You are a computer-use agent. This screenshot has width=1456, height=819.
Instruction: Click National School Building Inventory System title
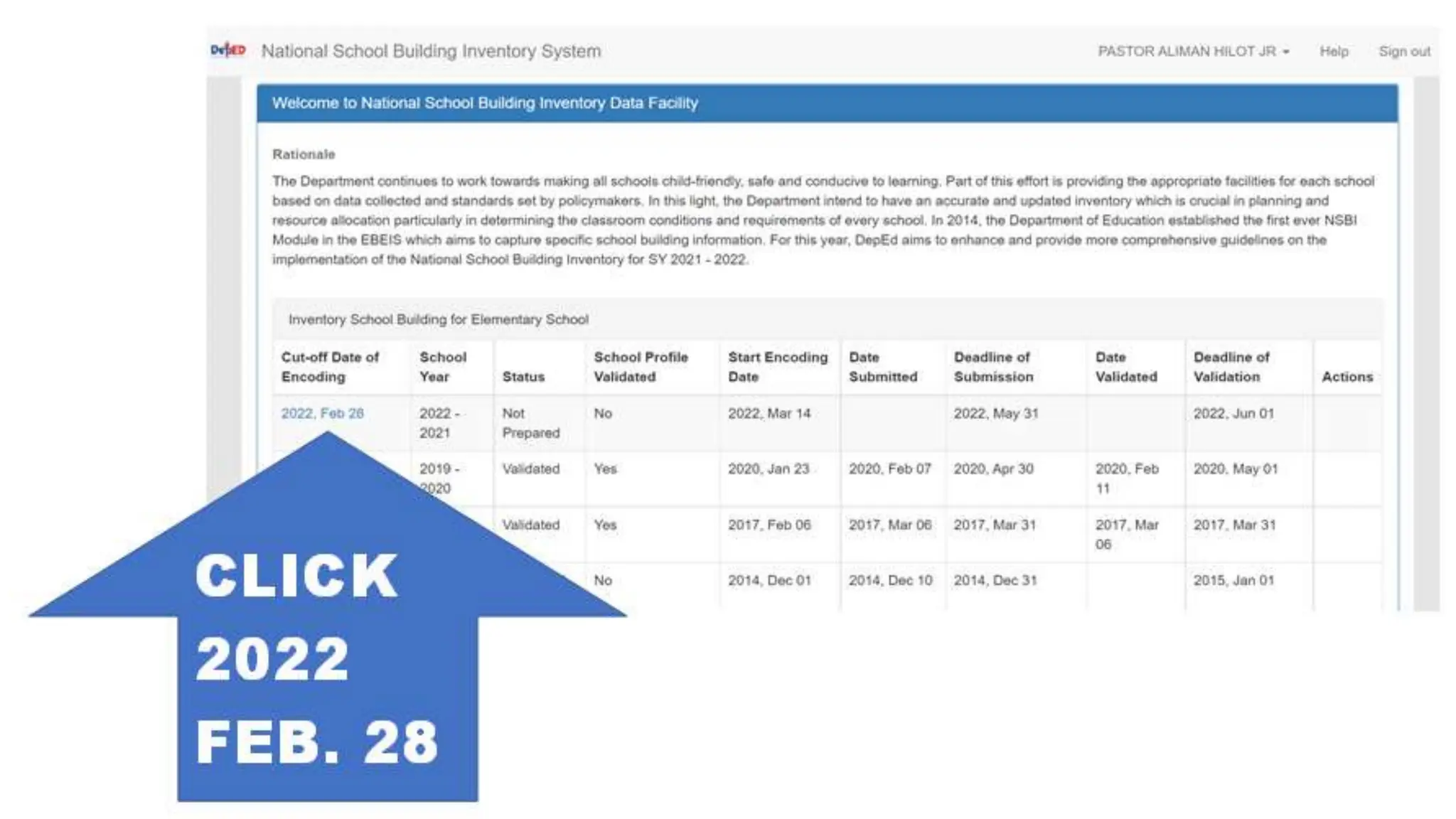click(431, 51)
